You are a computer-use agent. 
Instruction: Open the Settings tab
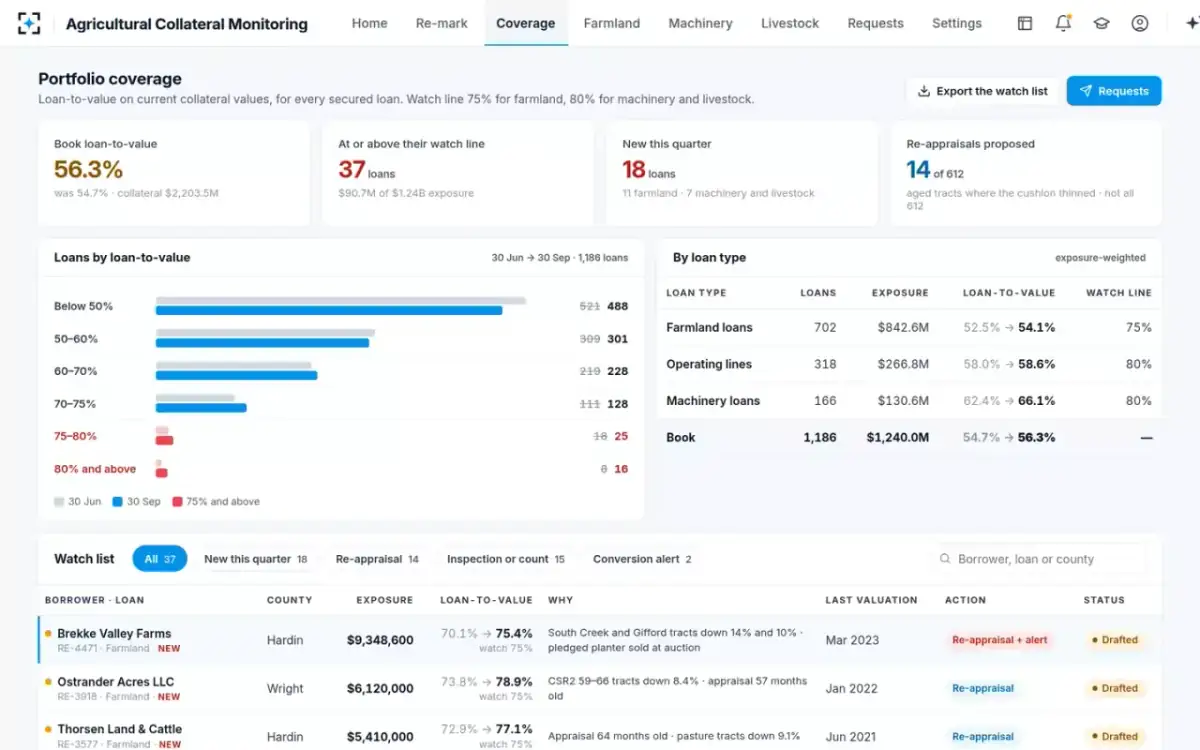[x=957, y=23]
